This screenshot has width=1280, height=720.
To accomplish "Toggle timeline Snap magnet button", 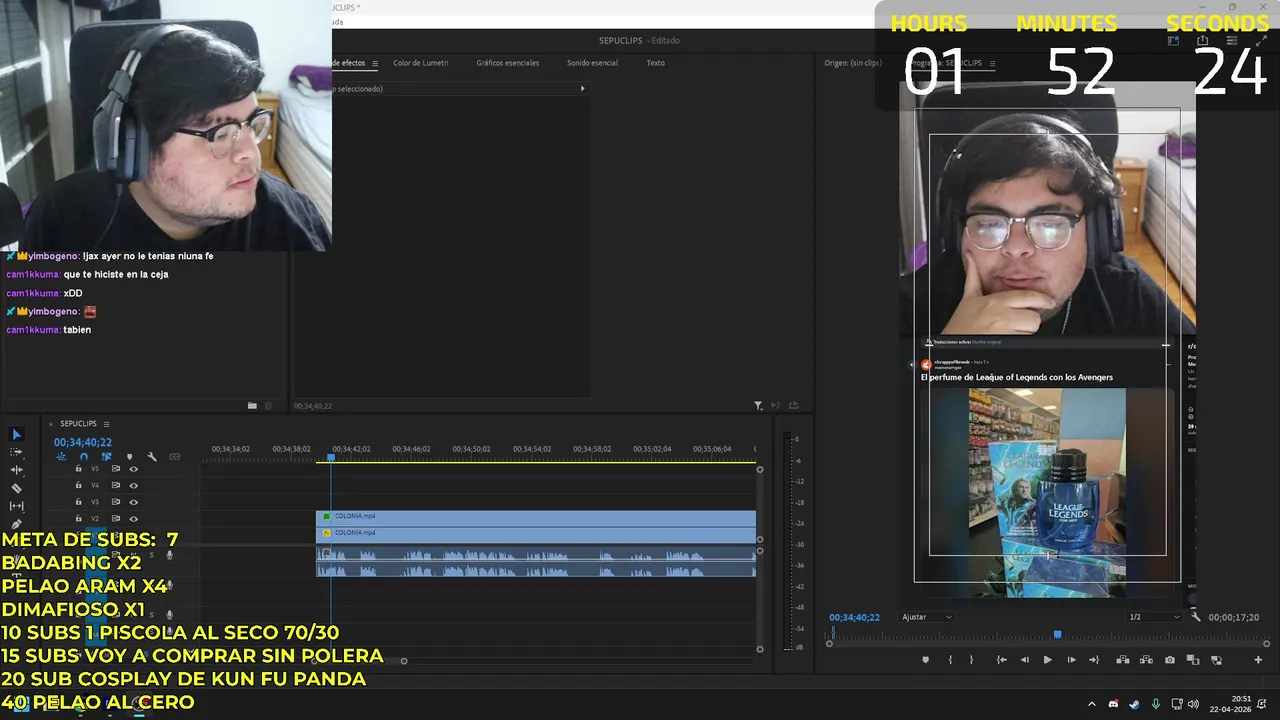I will [x=84, y=457].
